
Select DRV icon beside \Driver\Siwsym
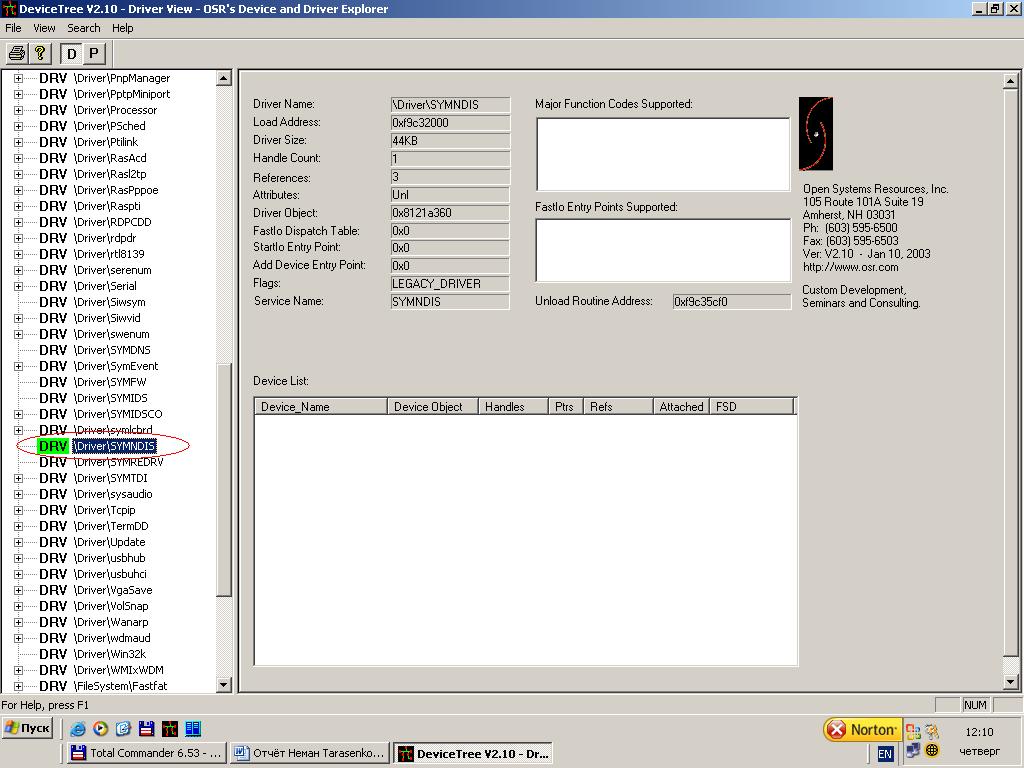click(x=53, y=302)
